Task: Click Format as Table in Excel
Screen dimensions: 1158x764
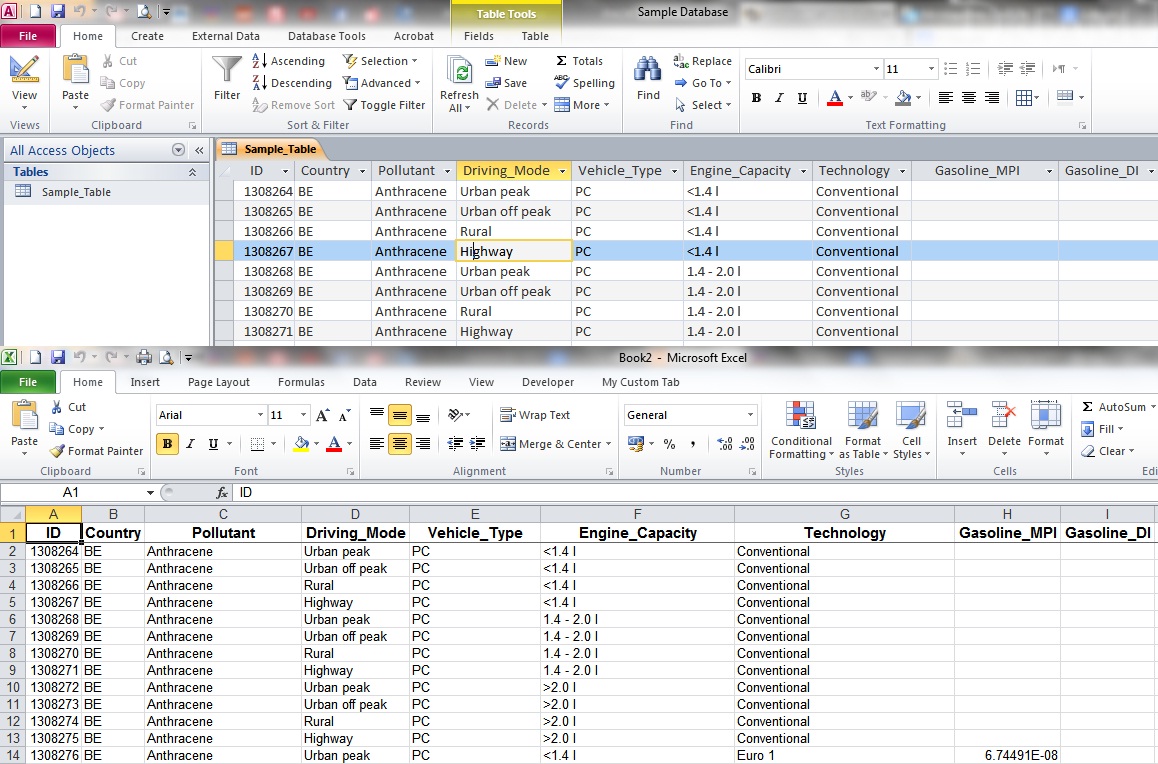Action: click(x=862, y=431)
